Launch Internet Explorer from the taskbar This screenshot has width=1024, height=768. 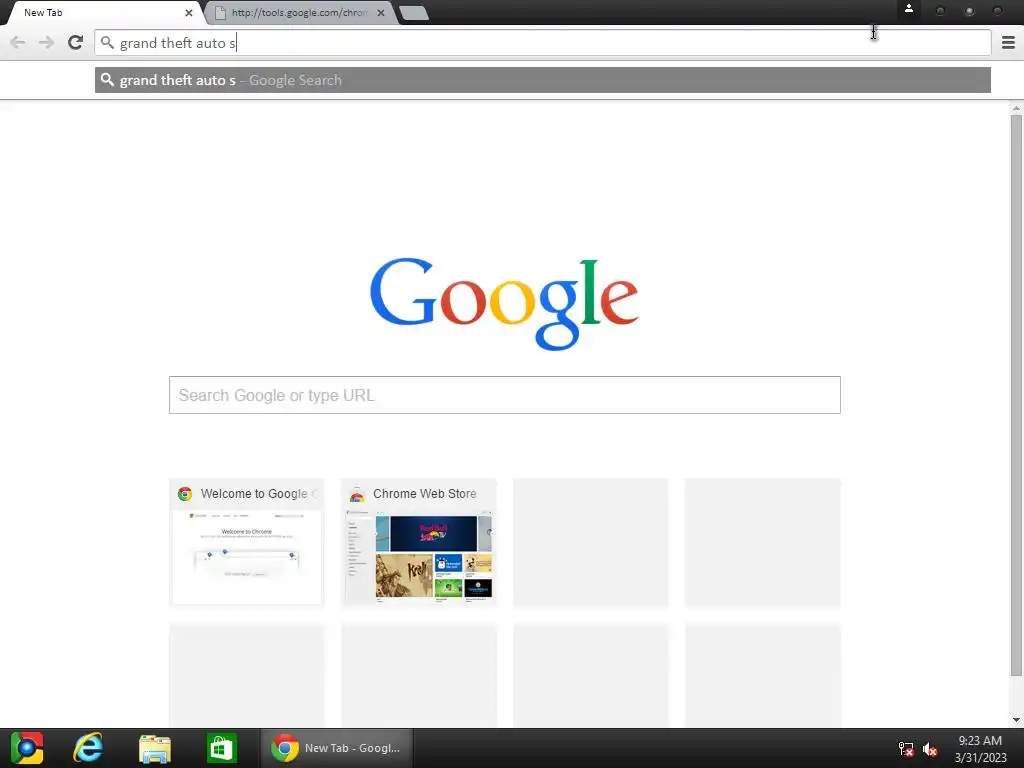point(88,748)
